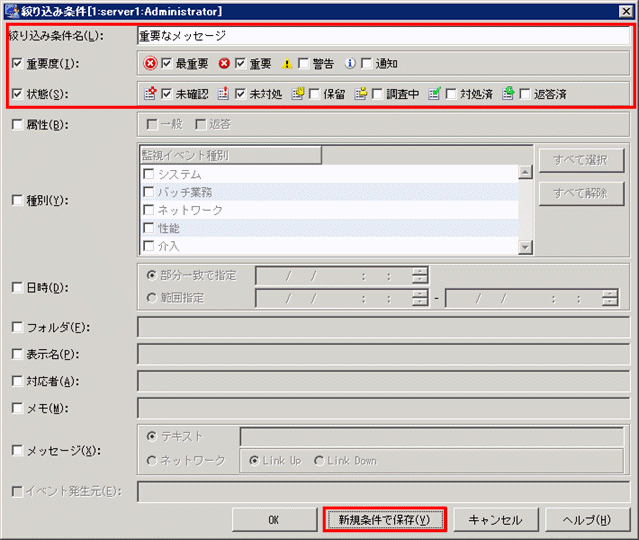Check the ネットワーク event type list checkbox
The image size is (639, 540).
click(x=149, y=209)
